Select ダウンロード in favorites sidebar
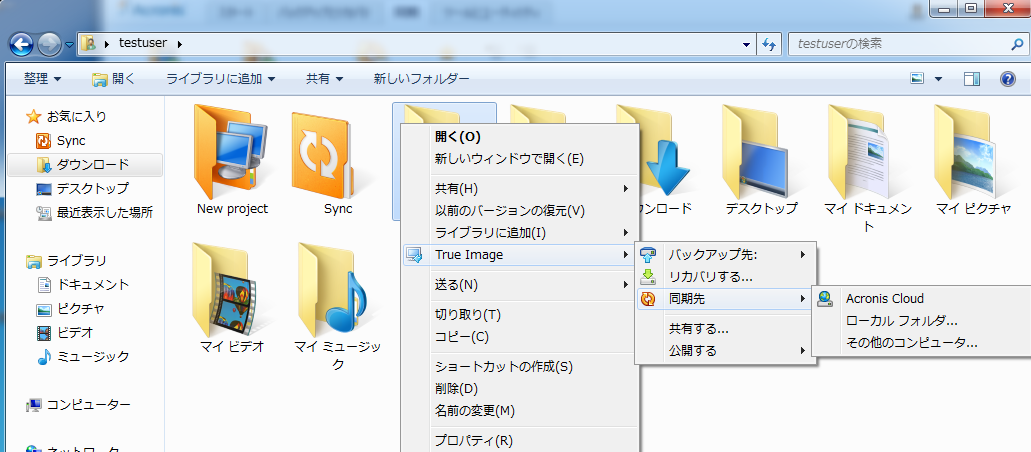The height and width of the screenshot is (452, 1031). pyautogui.click(x=92, y=165)
